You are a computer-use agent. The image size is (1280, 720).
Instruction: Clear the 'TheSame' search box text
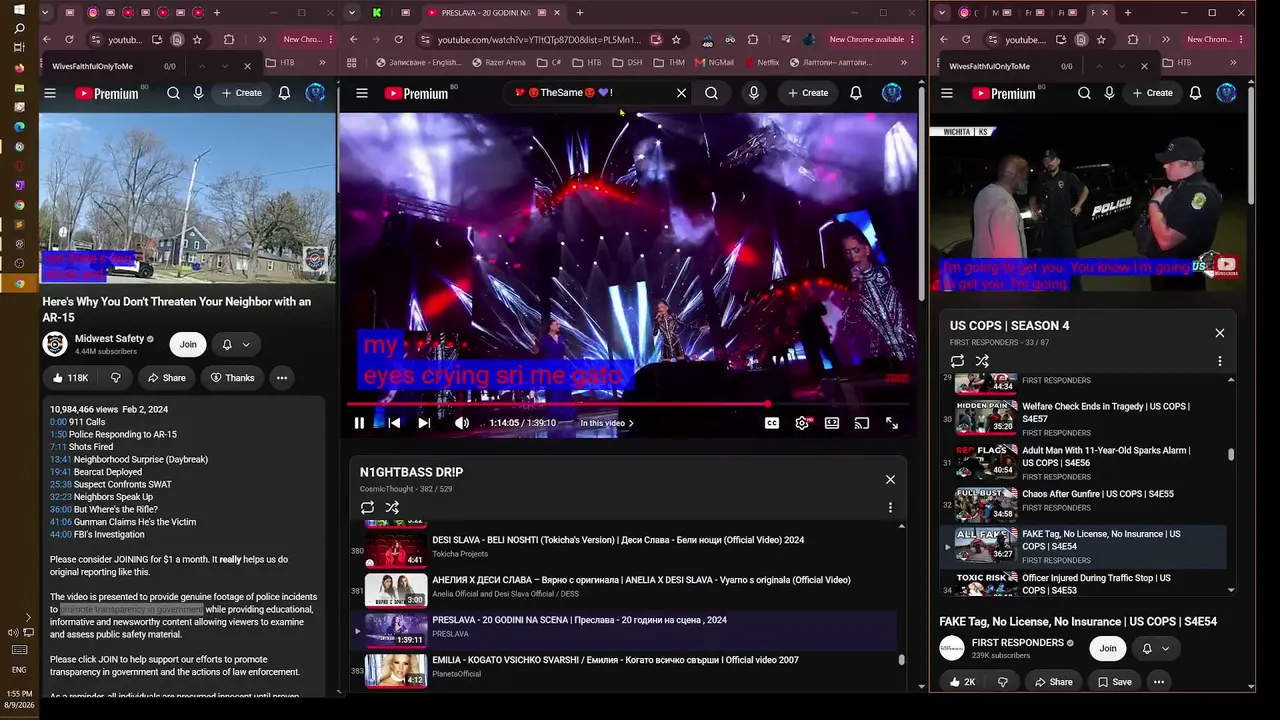[681, 93]
